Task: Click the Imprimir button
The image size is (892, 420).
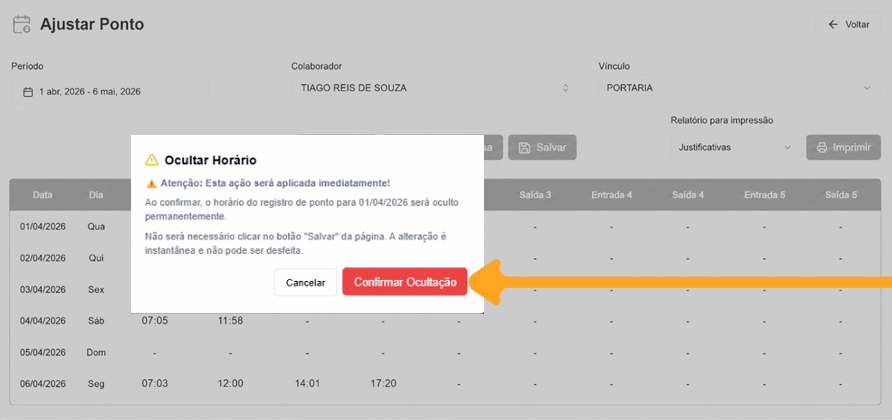Action: point(844,147)
